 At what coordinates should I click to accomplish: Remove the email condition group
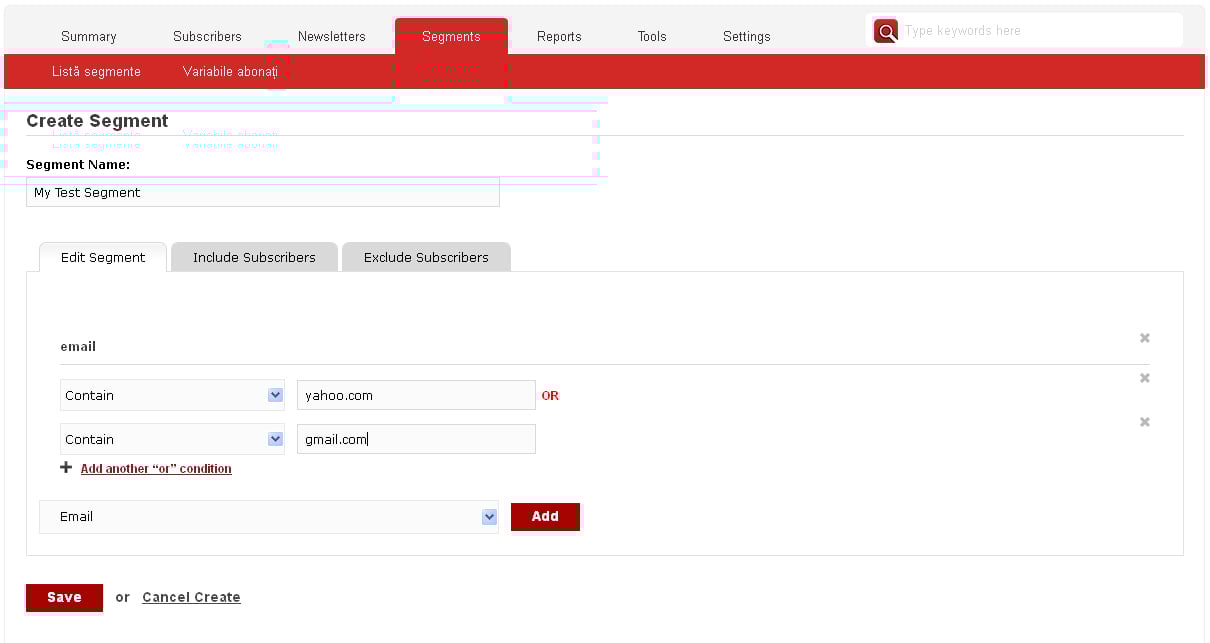1145,338
